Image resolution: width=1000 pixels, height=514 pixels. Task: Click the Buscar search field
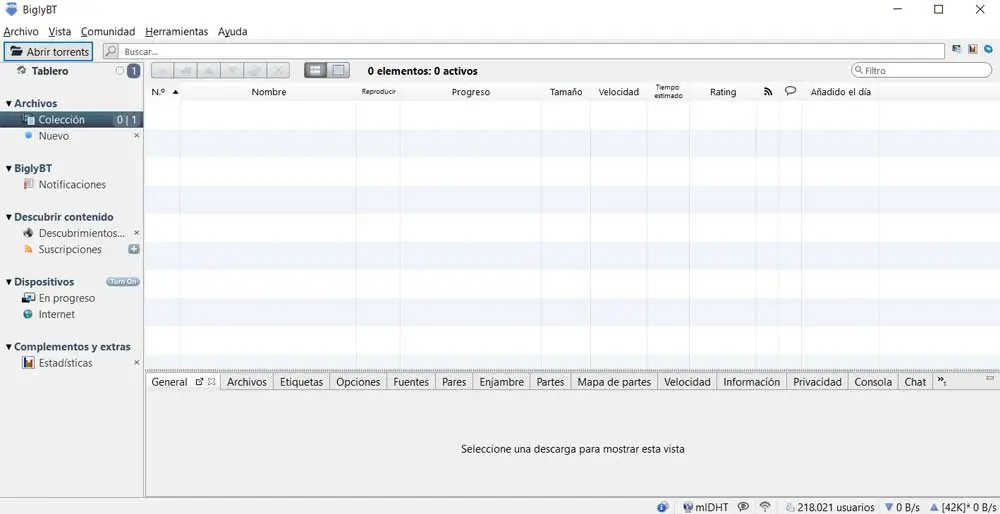coord(531,52)
